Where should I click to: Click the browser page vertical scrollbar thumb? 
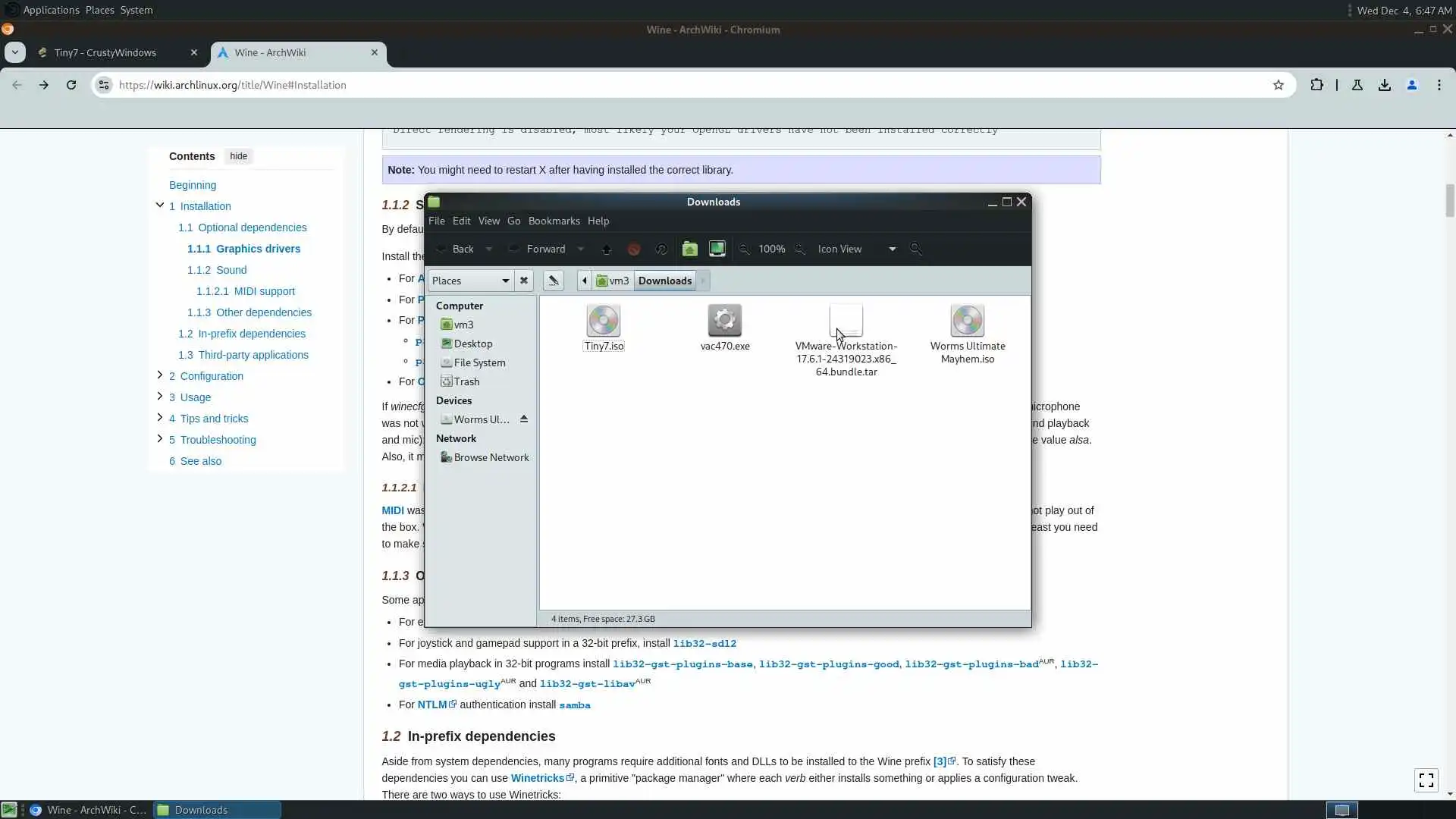(1450, 199)
